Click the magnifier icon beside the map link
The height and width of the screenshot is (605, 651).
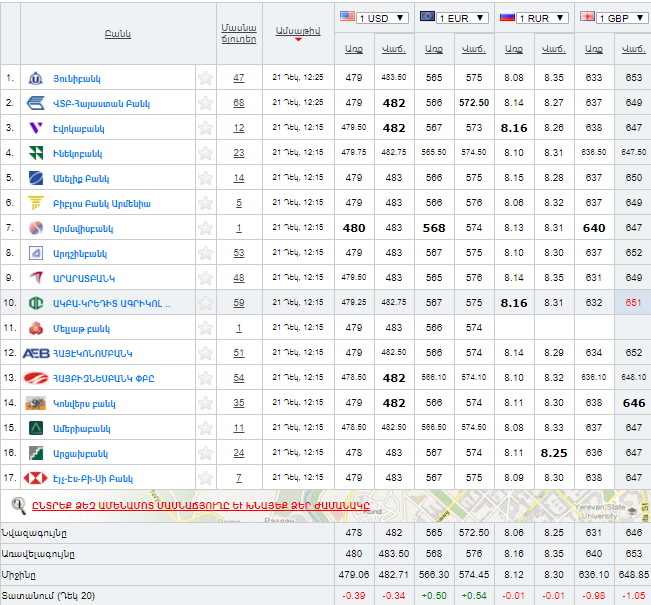(18, 505)
